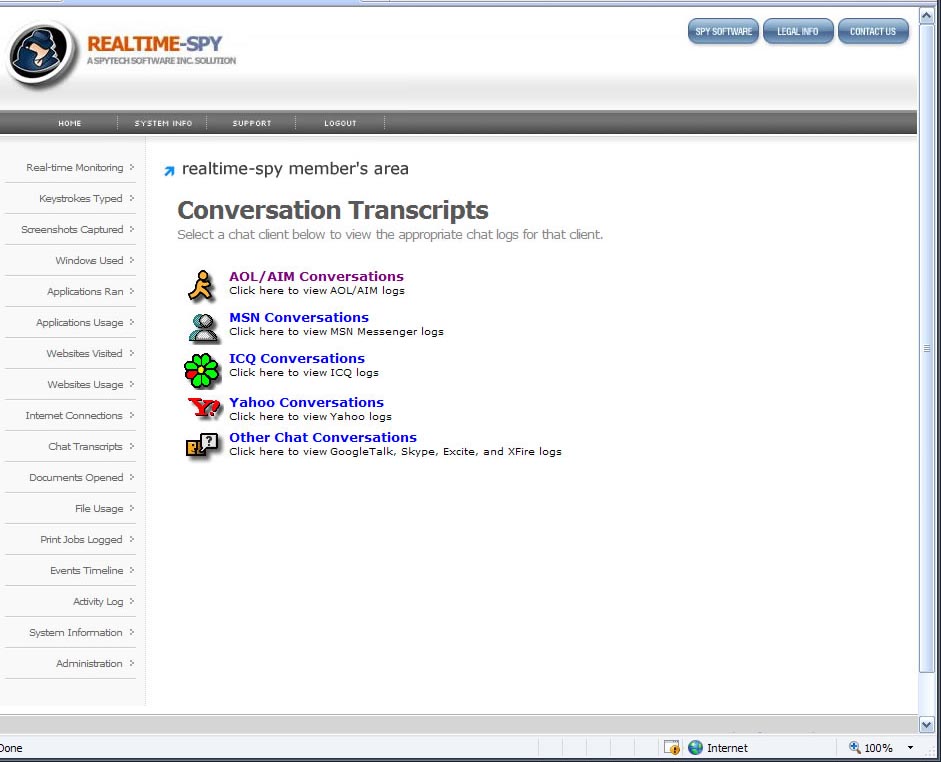
Task: Open Keystrokes Typed in the sidebar
Action: [x=80, y=199]
